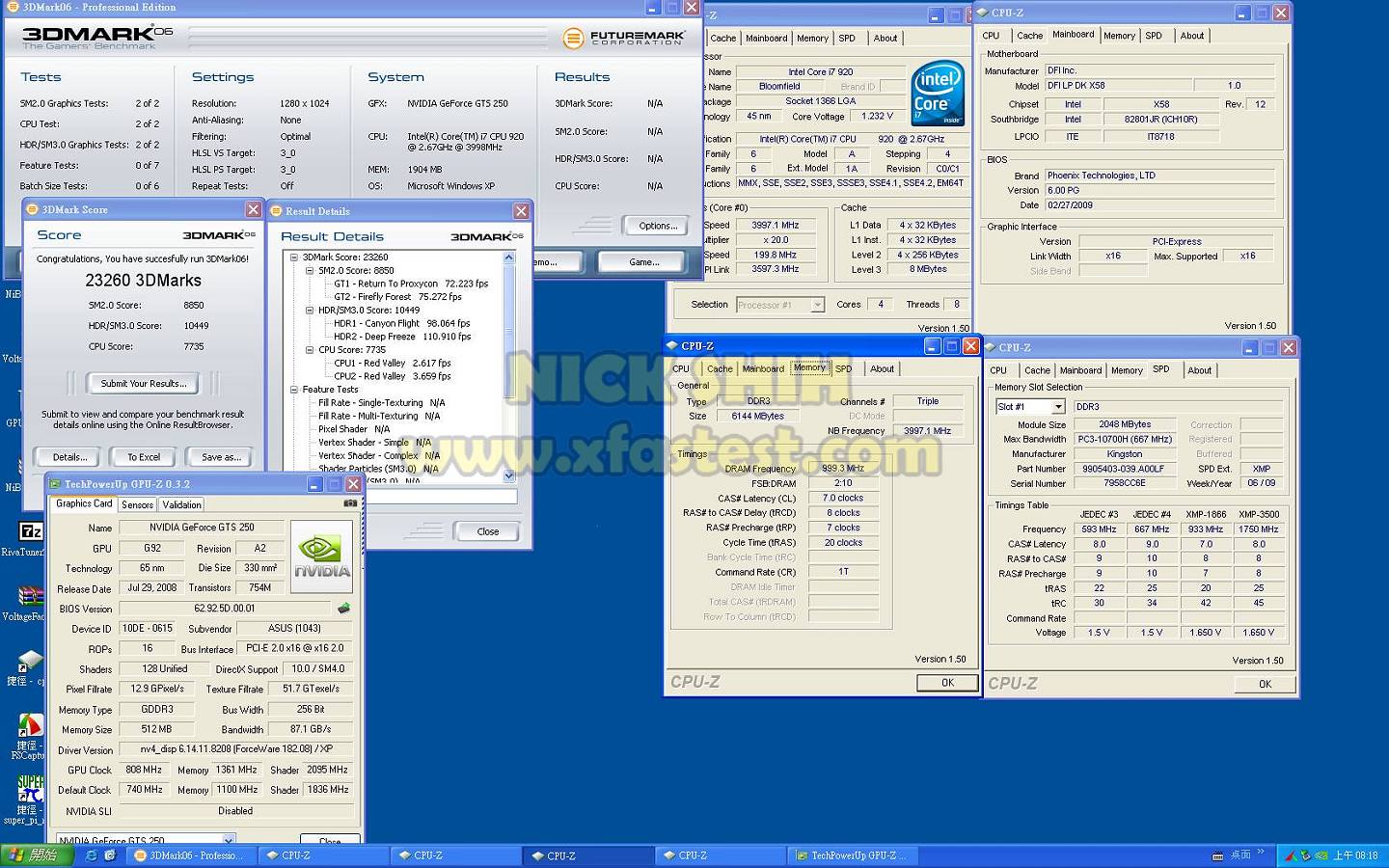Click the To Excel button
This screenshot has height=868, width=1389.
pyautogui.click(x=144, y=457)
